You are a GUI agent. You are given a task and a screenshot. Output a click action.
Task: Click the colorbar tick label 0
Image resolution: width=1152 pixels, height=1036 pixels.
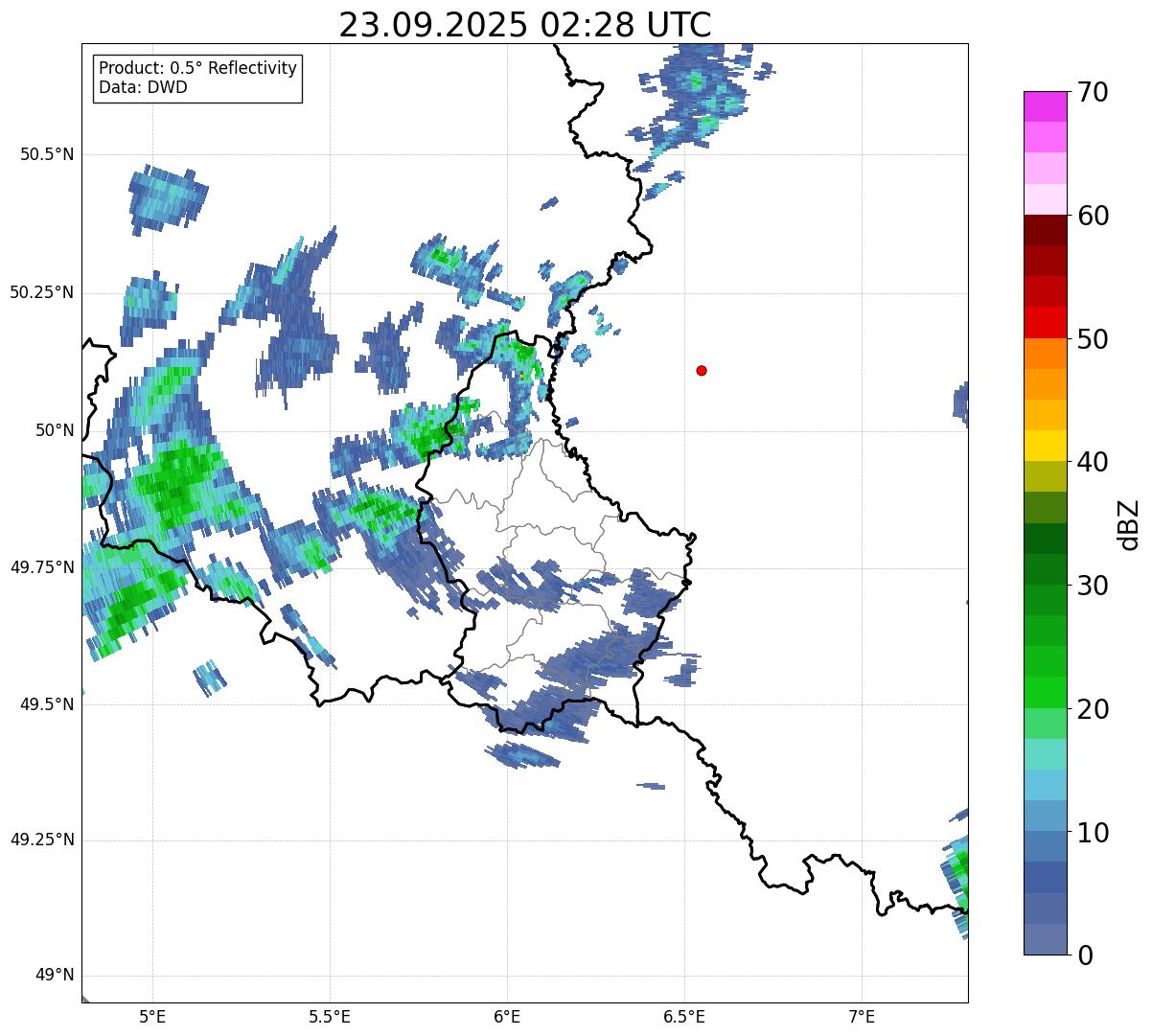click(x=1085, y=955)
